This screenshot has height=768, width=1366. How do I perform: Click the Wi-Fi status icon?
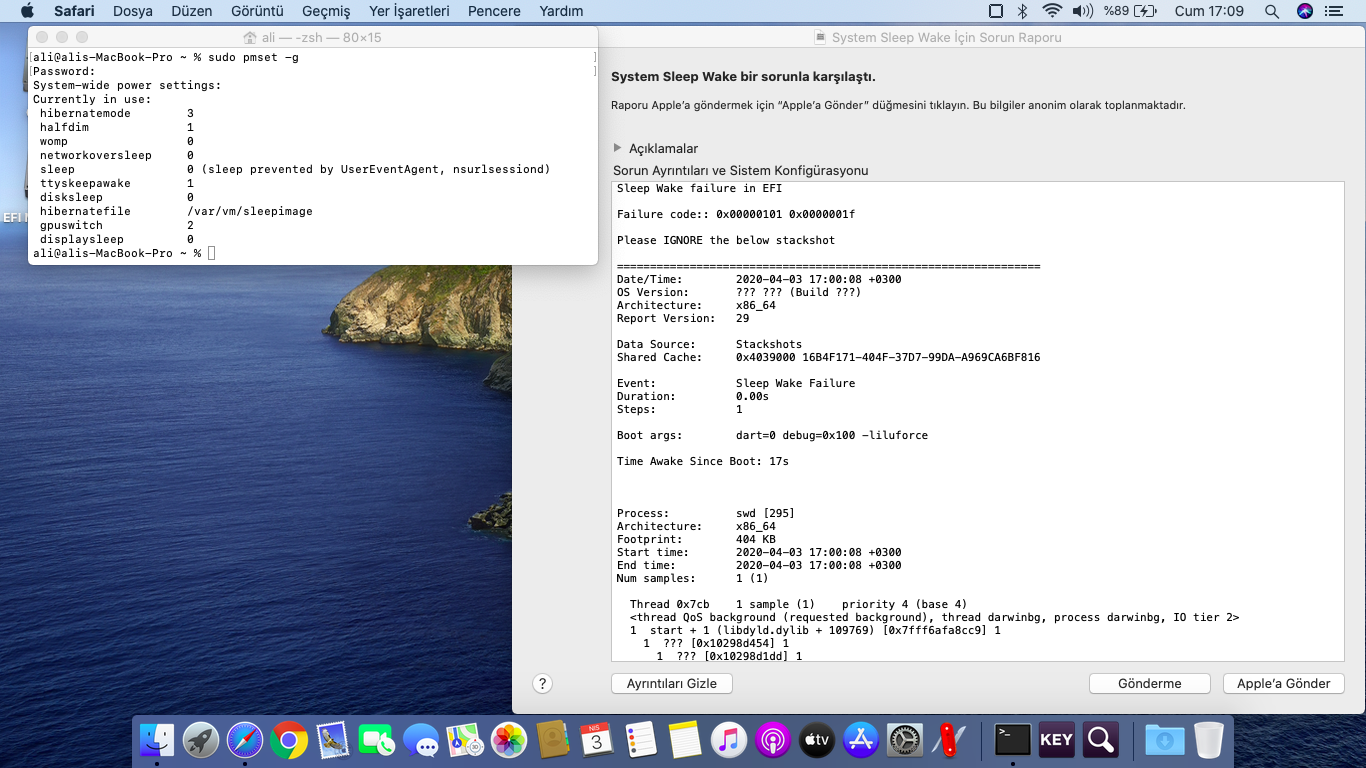pyautogui.click(x=1051, y=11)
